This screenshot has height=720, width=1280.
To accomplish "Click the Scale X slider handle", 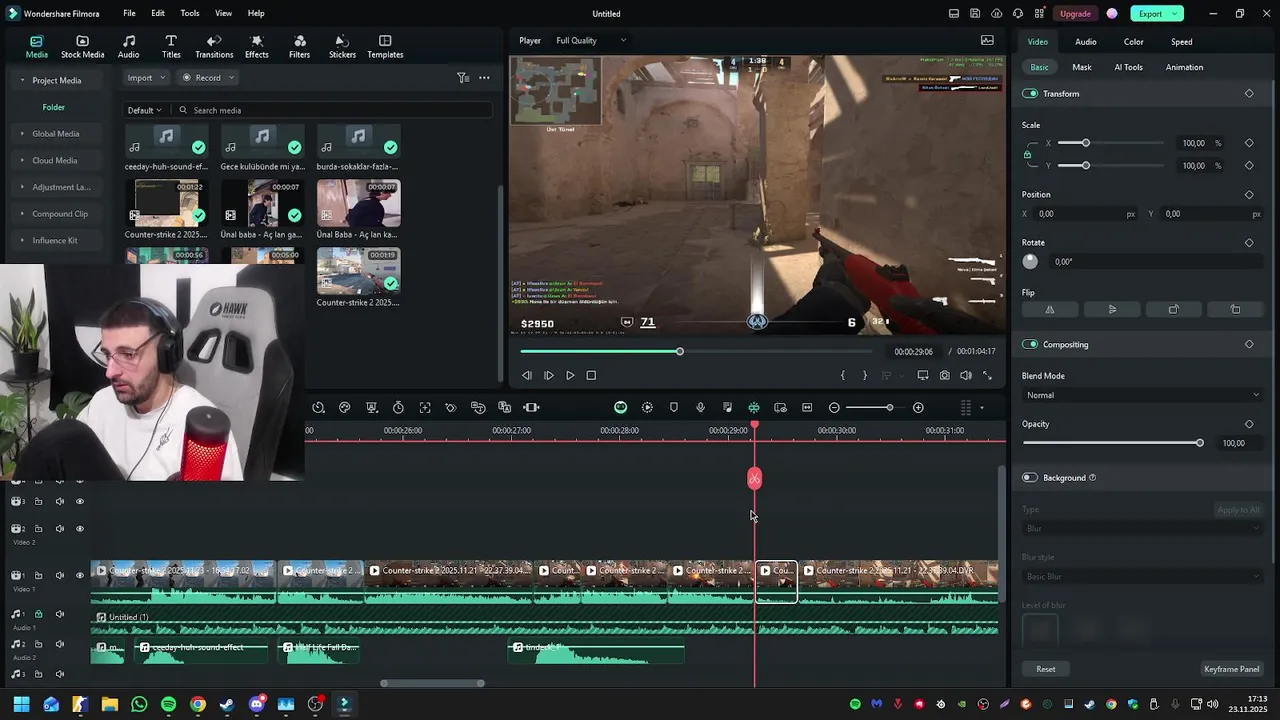I will click(x=1086, y=143).
